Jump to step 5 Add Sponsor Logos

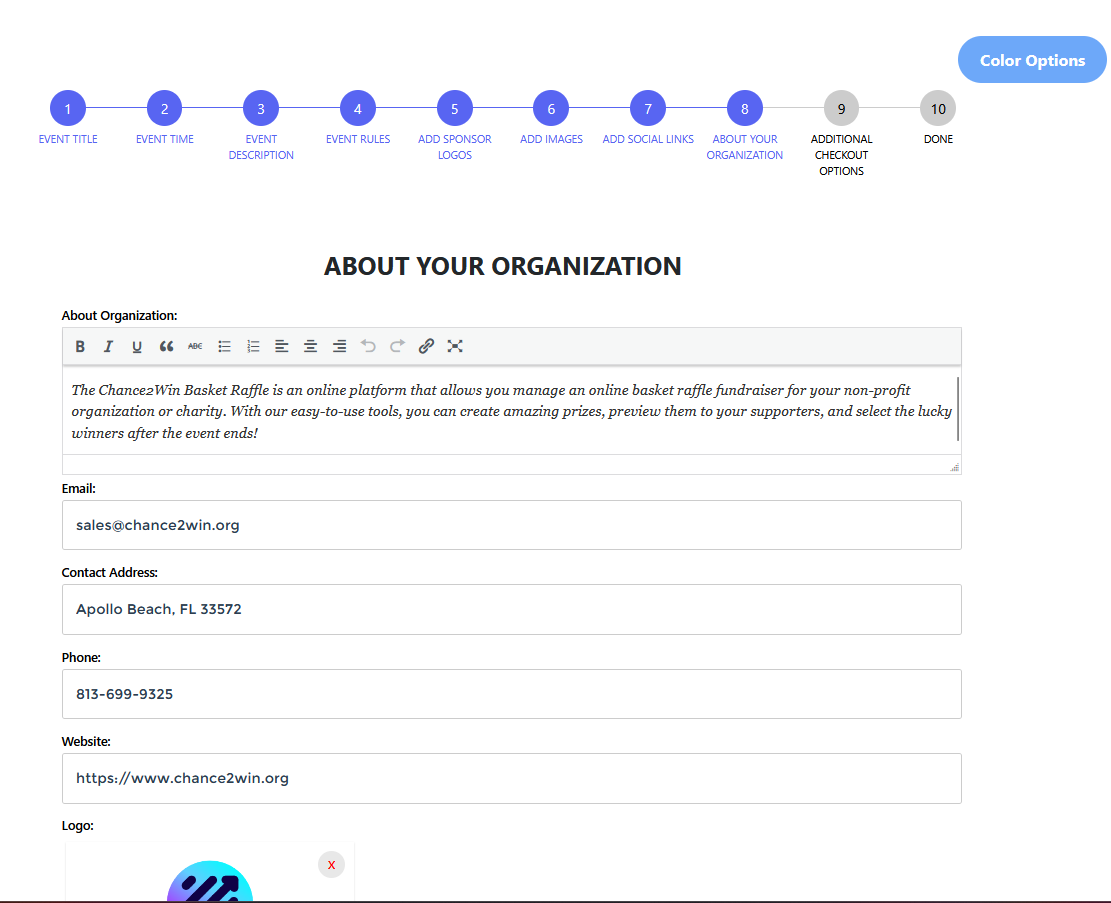(454, 108)
